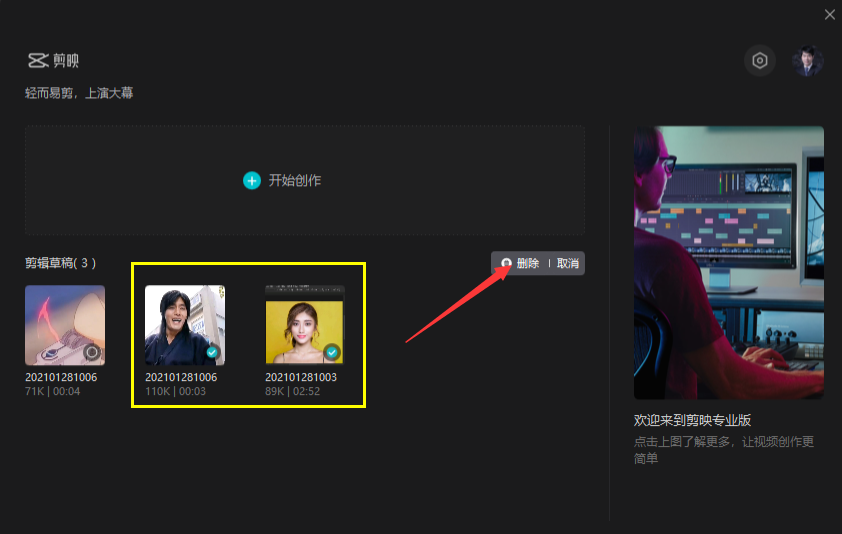Click the 剪辑草稿( 3 ) heading
Screen dimensions: 842x534
pos(61,263)
